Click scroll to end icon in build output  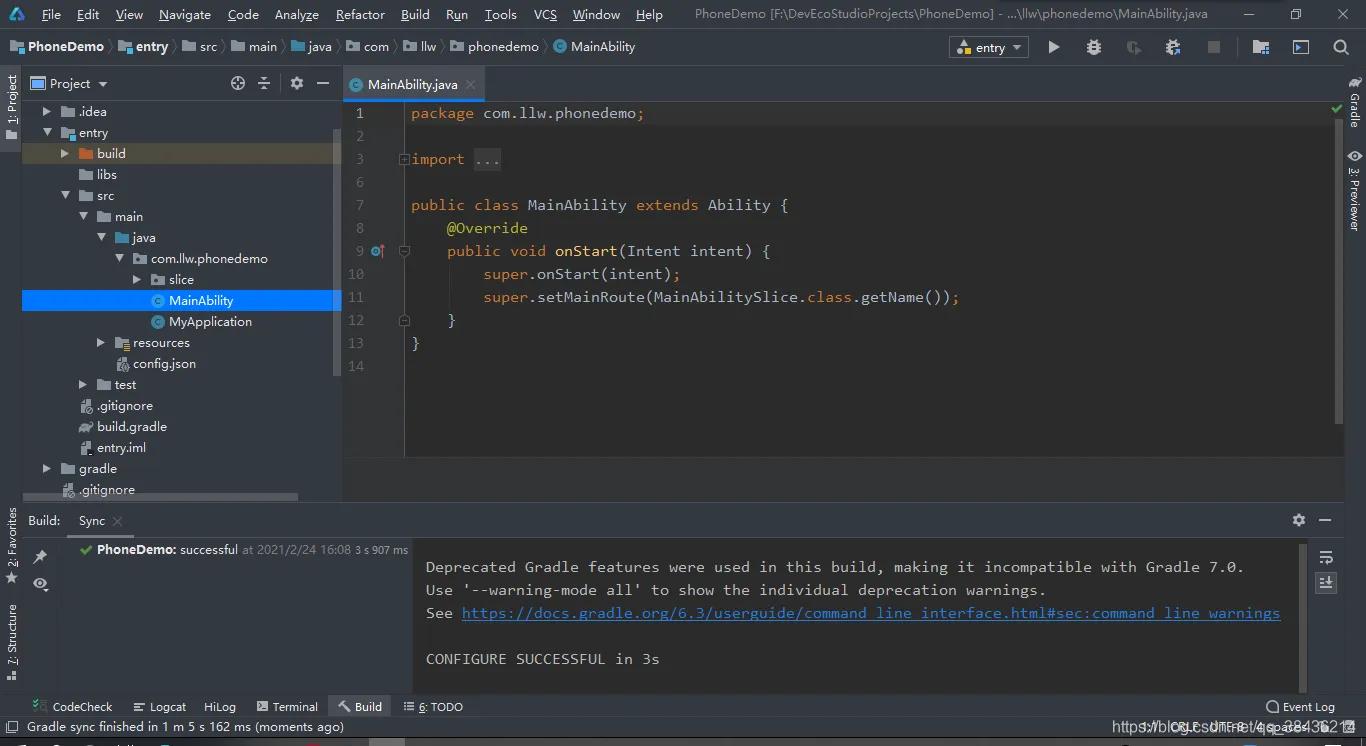pos(1326,582)
